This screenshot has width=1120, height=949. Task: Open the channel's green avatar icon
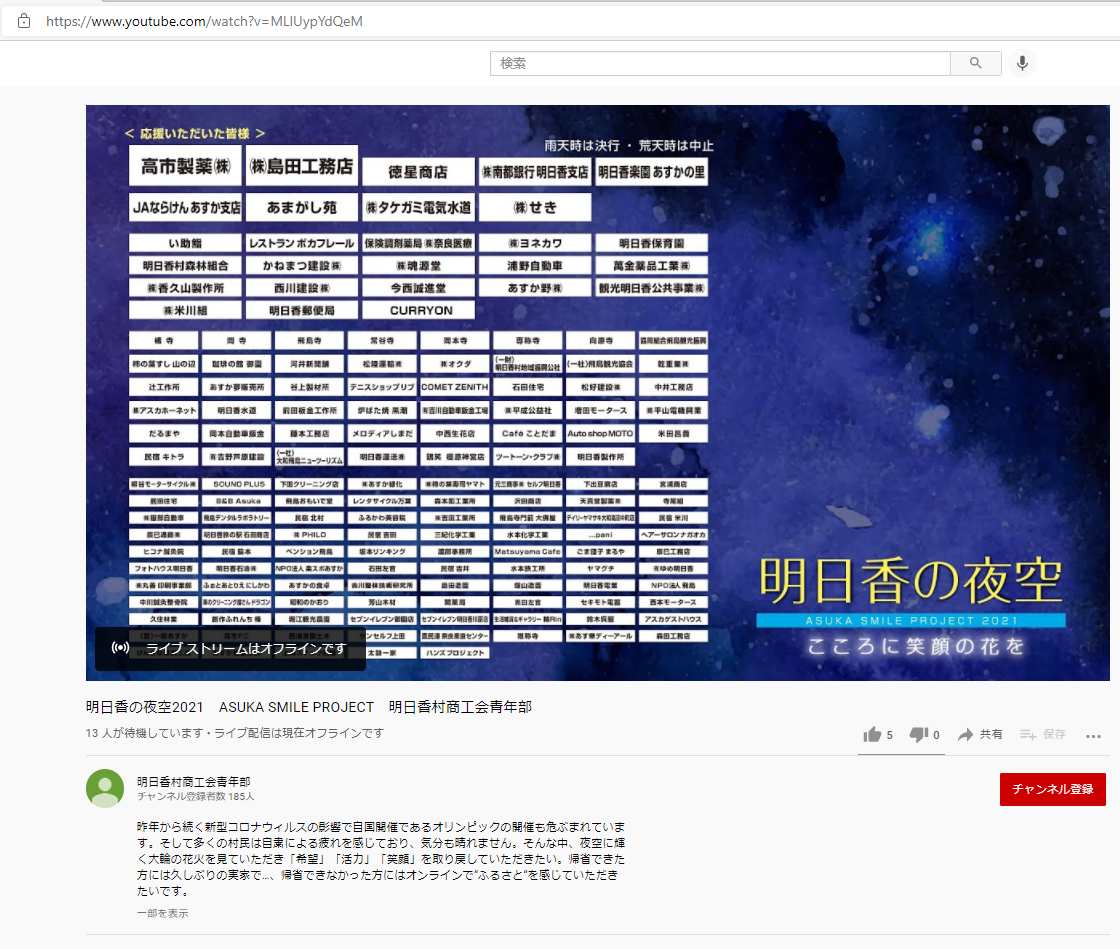click(x=105, y=788)
